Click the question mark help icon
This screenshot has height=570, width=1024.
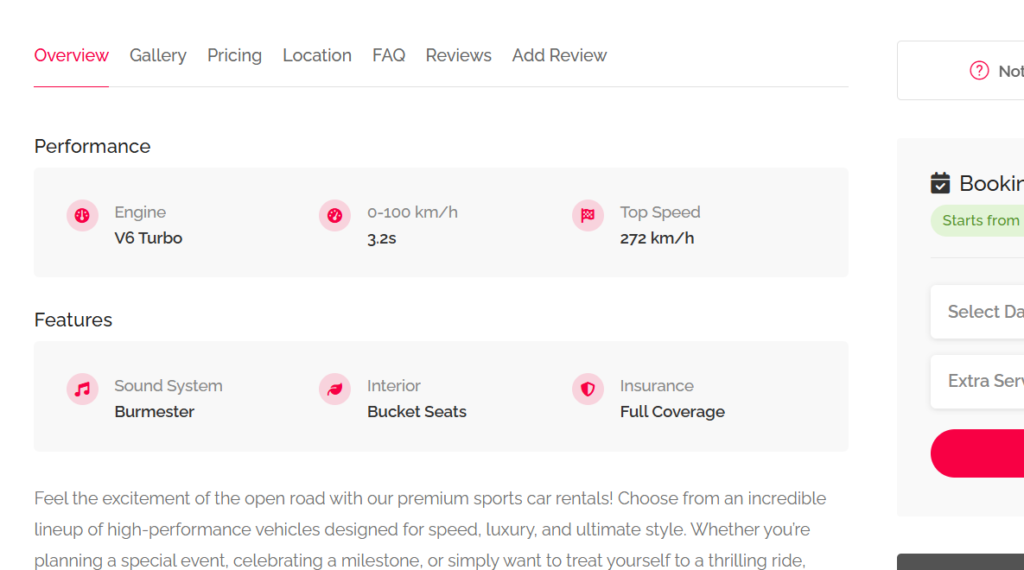979,71
